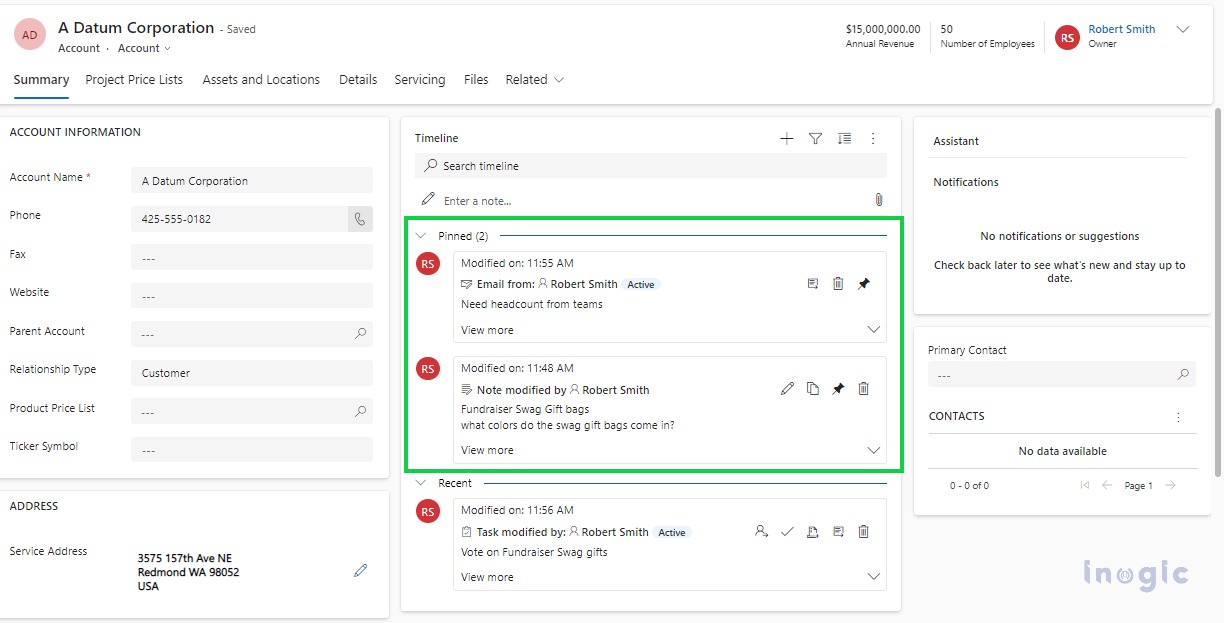
Task: Click Primary Contact lookup search icon
Action: [x=1183, y=375]
